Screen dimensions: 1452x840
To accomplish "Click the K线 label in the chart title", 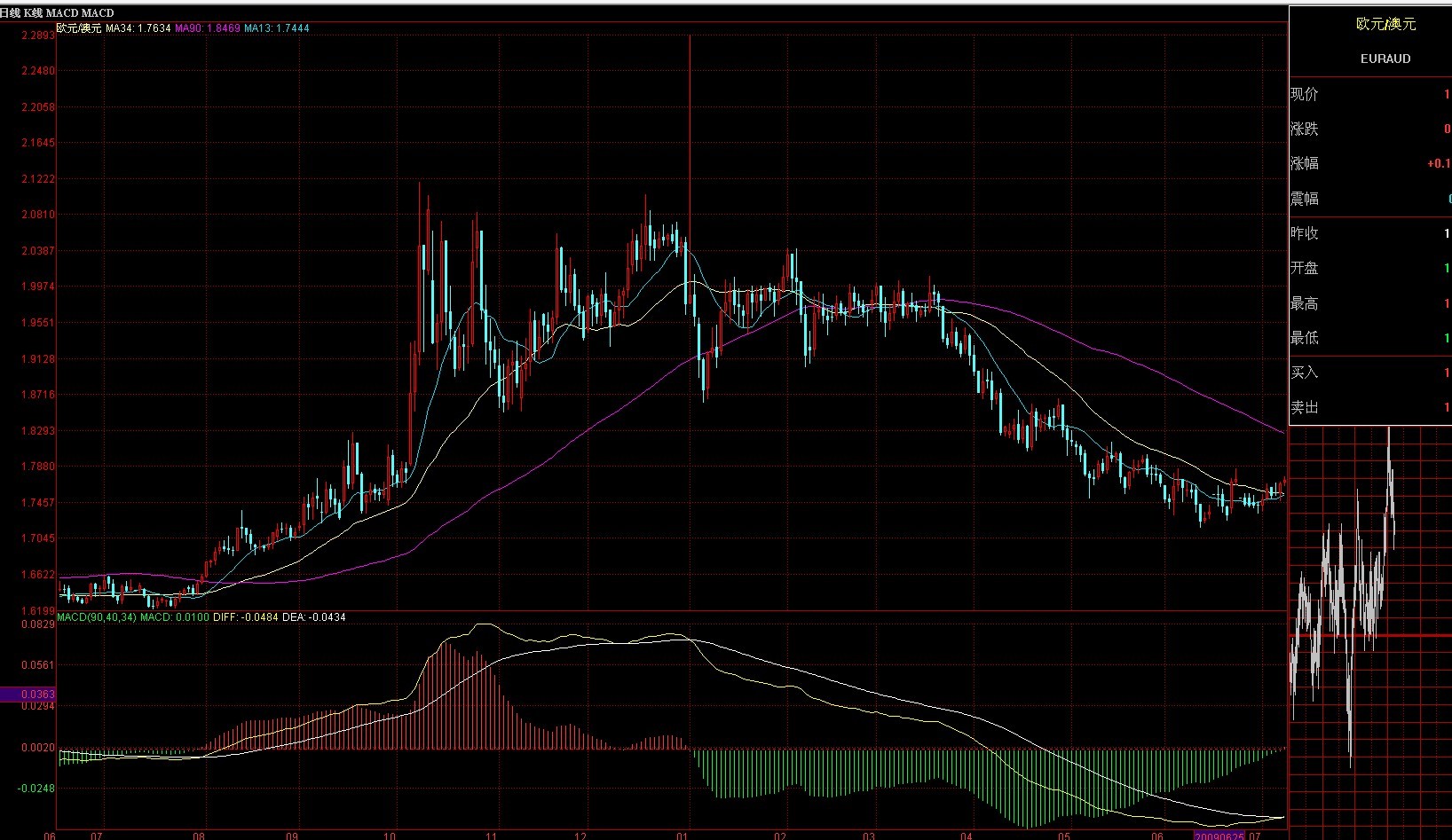I will (x=34, y=13).
